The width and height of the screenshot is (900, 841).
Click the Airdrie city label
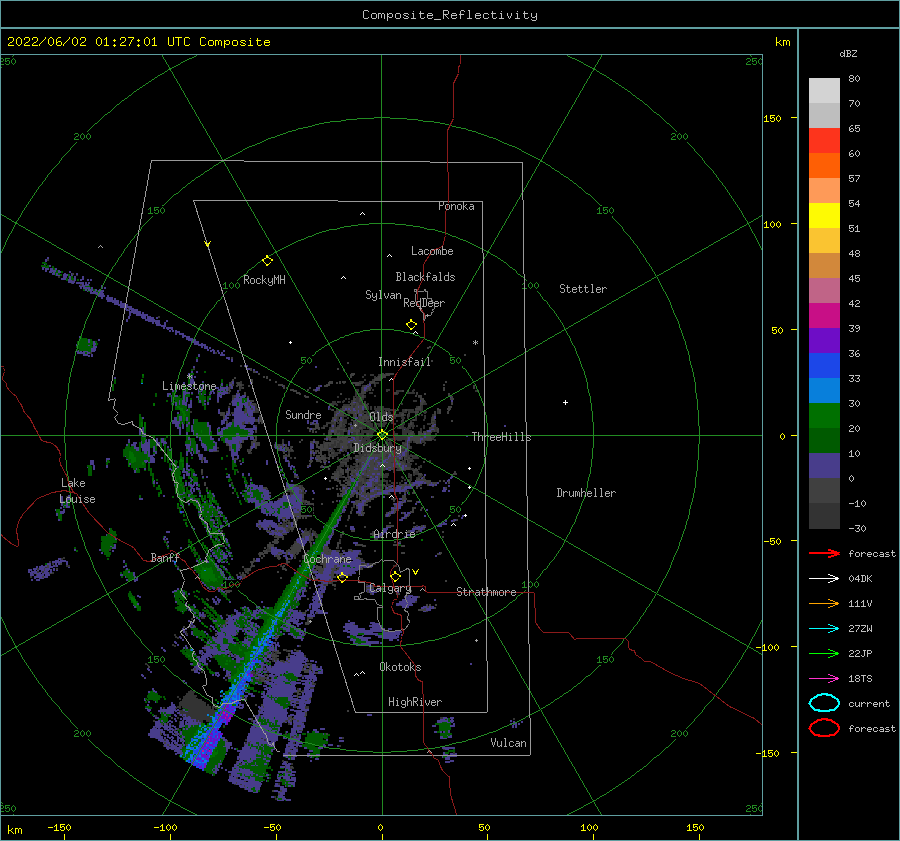(x=394, y=534)
